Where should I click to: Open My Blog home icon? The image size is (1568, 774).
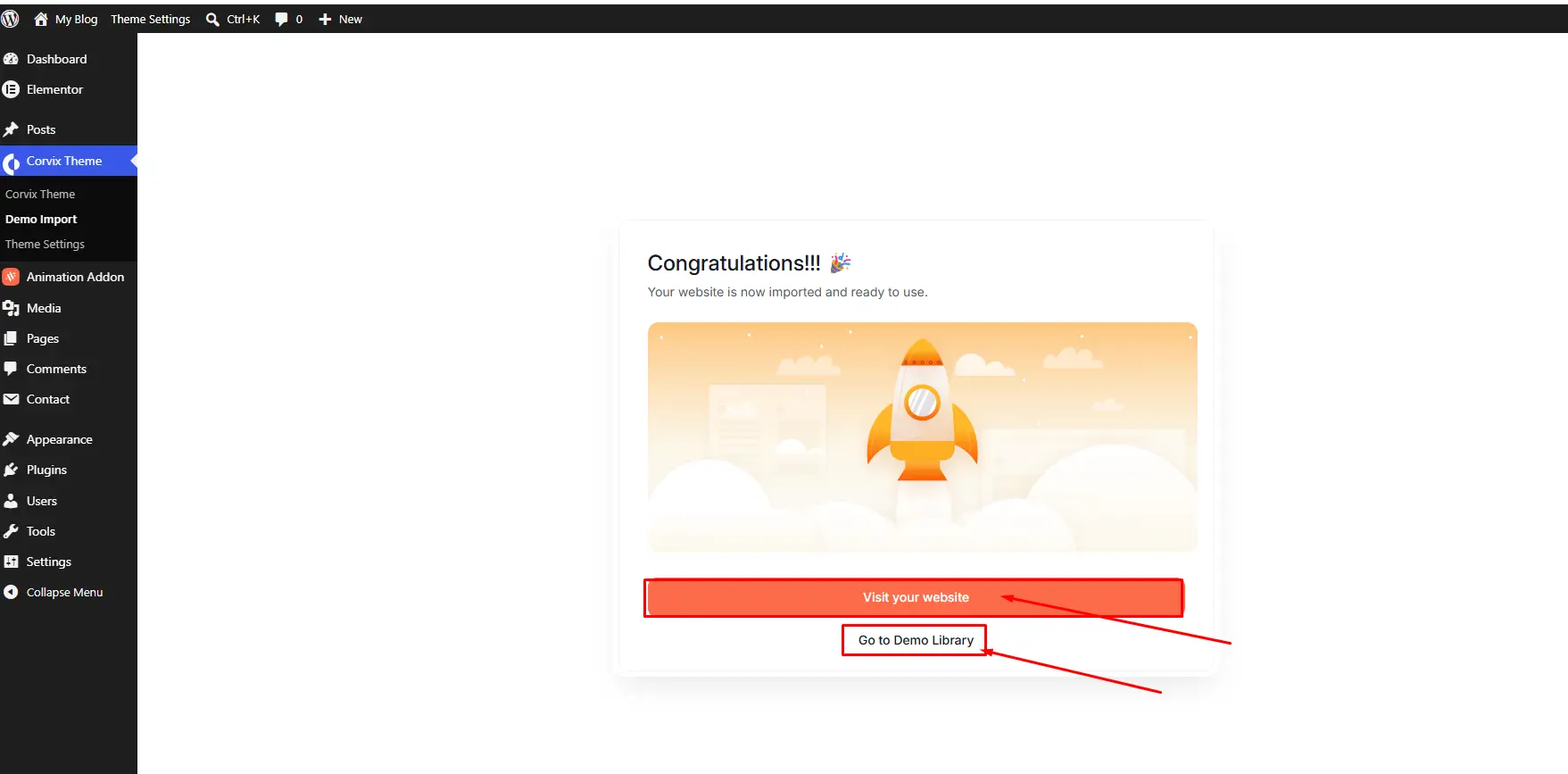(41, 19)
